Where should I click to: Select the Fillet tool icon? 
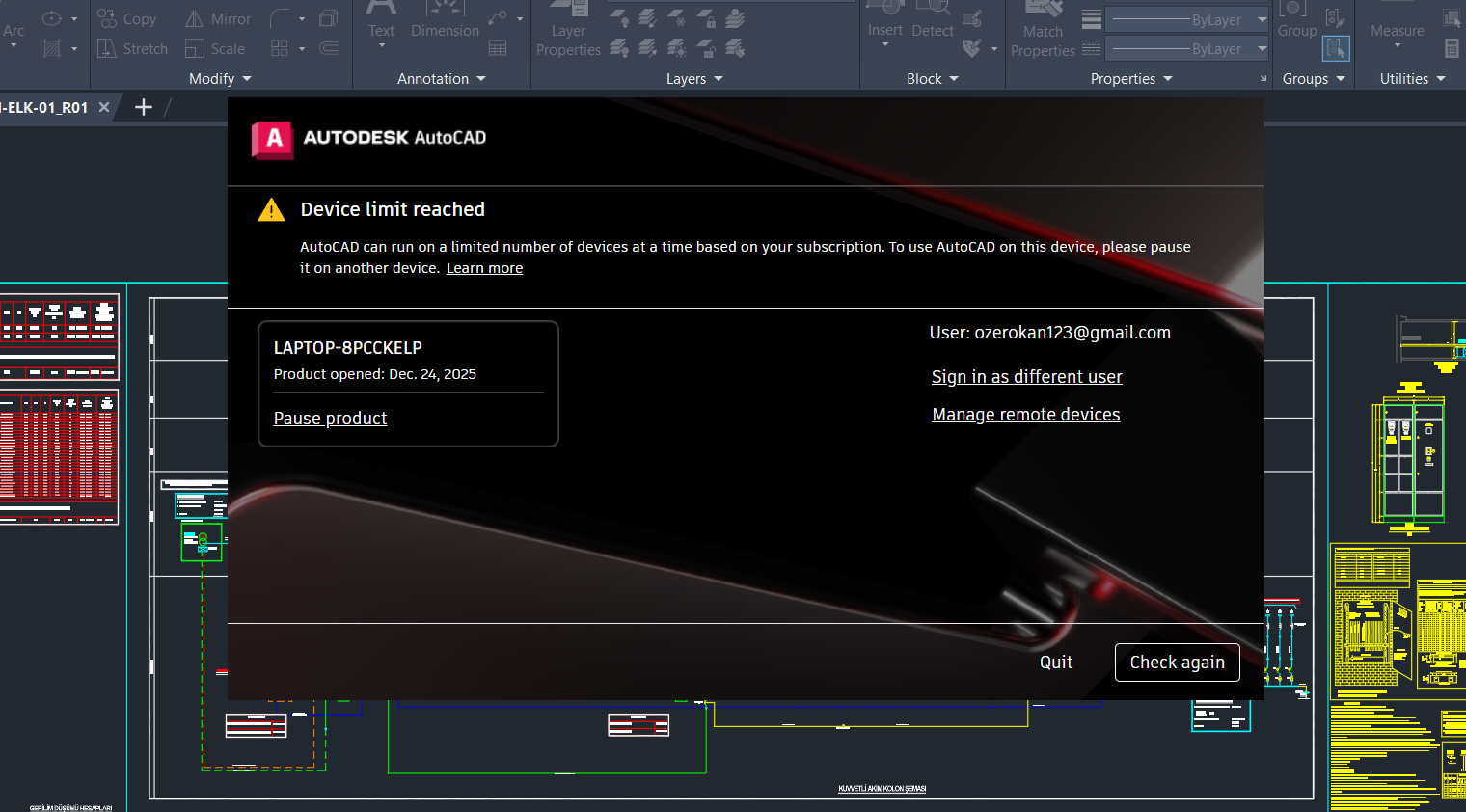[280, 18]
